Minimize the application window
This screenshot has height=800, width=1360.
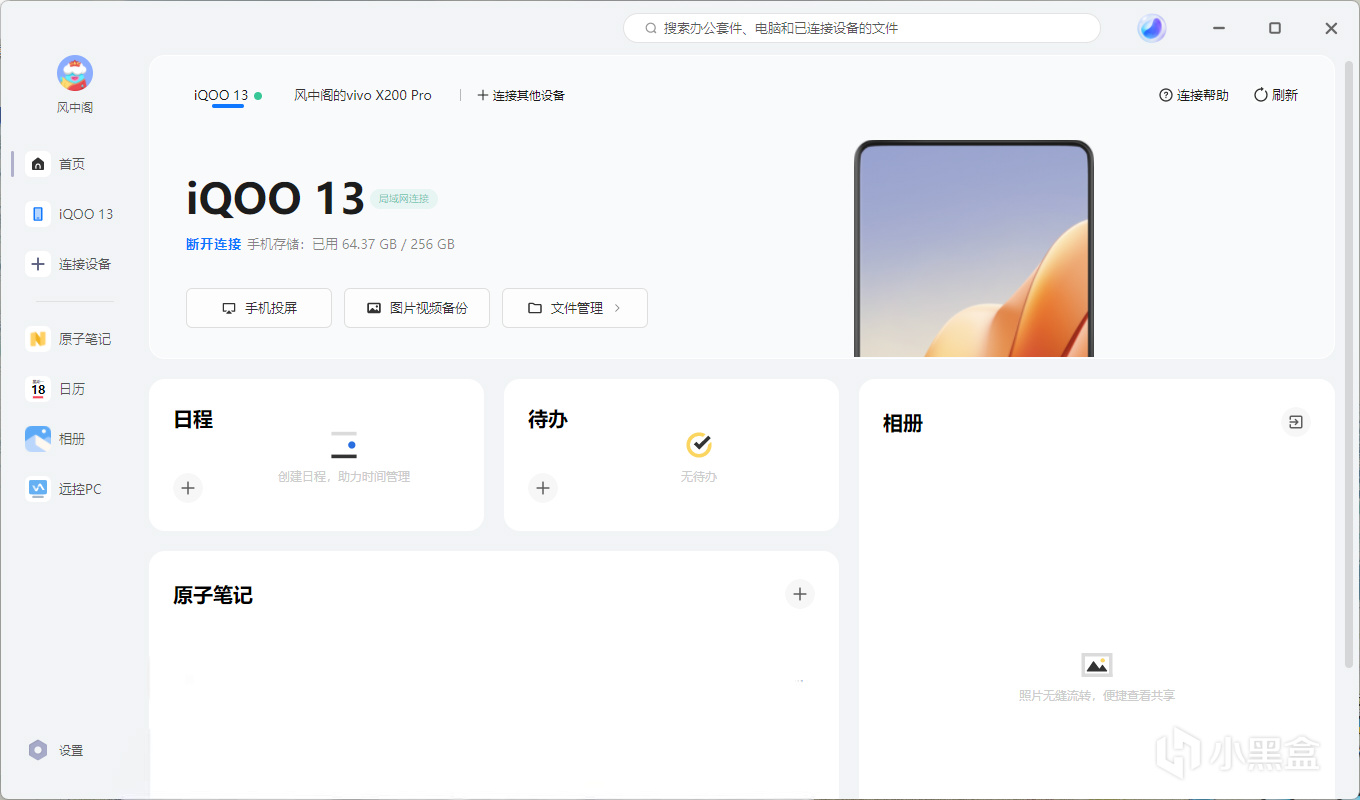click(x=1219, y=28)
